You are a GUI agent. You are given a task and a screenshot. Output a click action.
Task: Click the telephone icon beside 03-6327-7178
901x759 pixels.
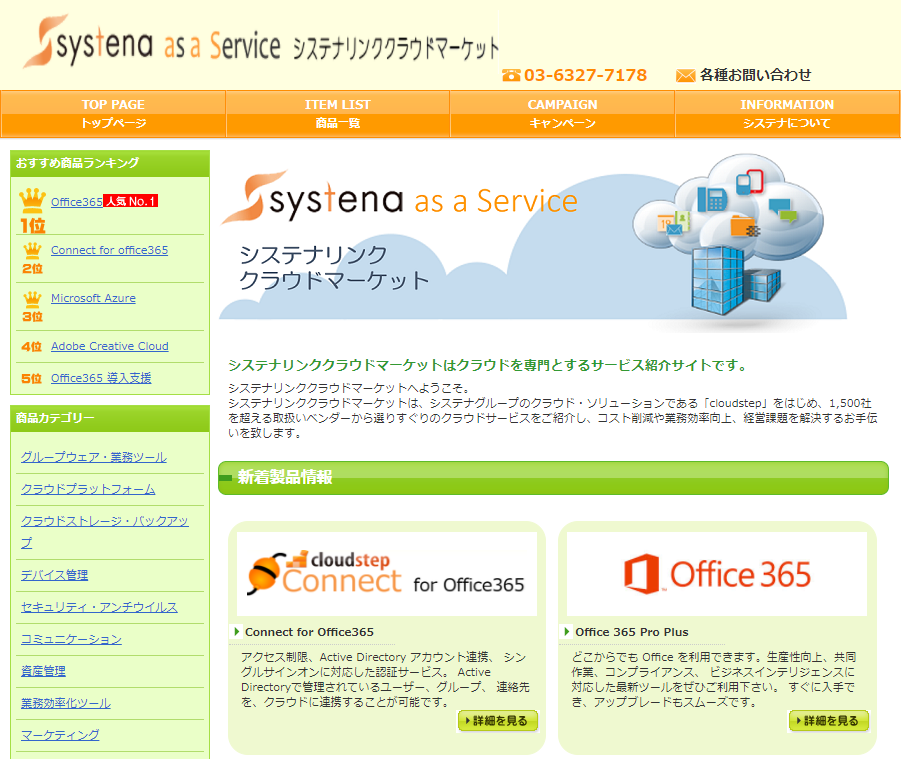(511, 75)
